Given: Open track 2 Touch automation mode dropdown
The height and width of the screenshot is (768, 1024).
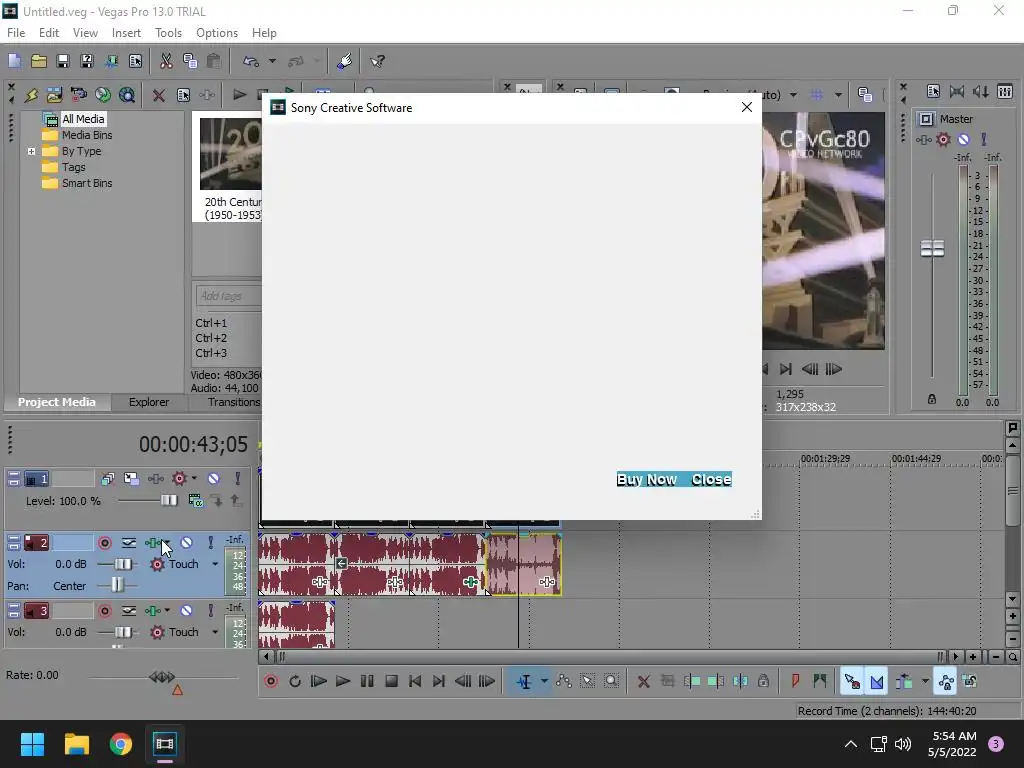Looking at the screenshot, I should (215, 564).
